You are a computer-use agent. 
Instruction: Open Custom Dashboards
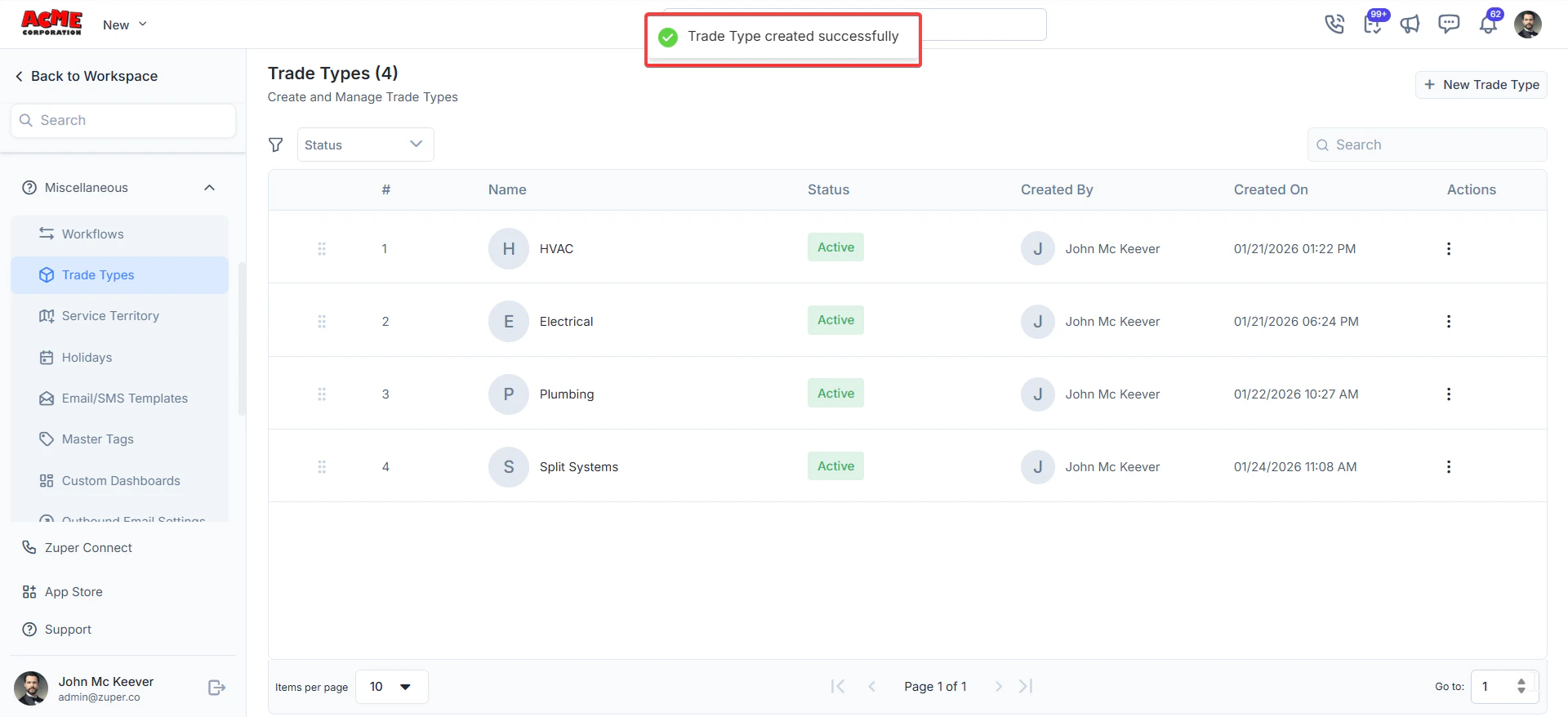(x=119, y=481)
